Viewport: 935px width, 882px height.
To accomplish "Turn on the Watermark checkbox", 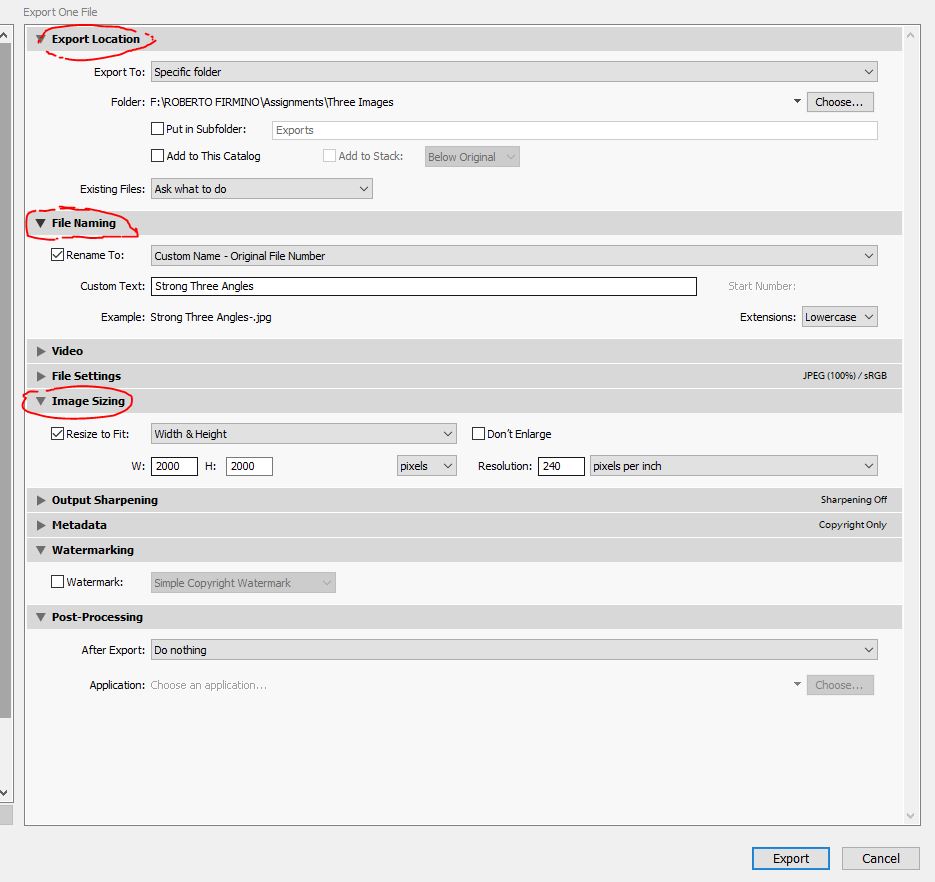I will [x=57, y=582].
